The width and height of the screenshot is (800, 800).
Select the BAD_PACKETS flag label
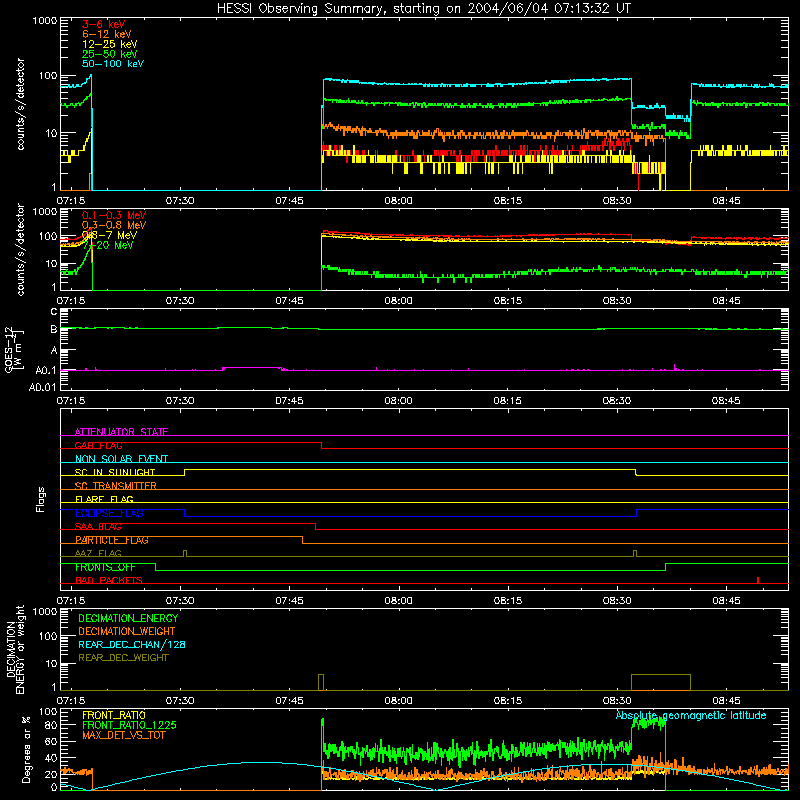click(109, 580)
